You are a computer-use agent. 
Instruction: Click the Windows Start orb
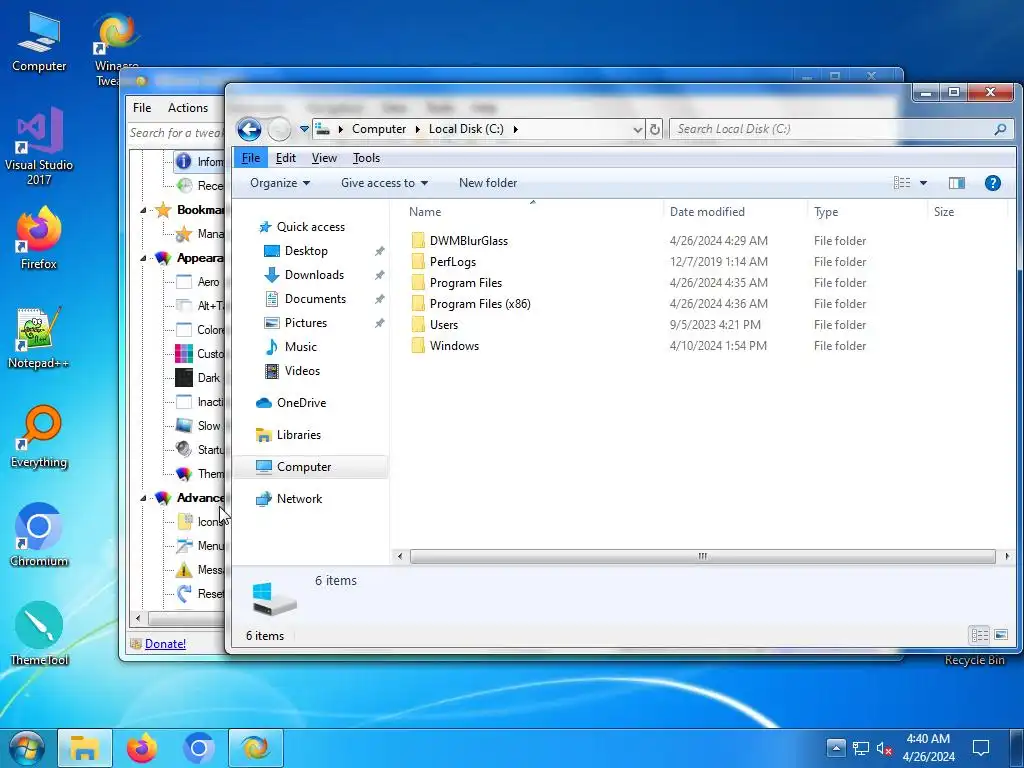point(26,748)
